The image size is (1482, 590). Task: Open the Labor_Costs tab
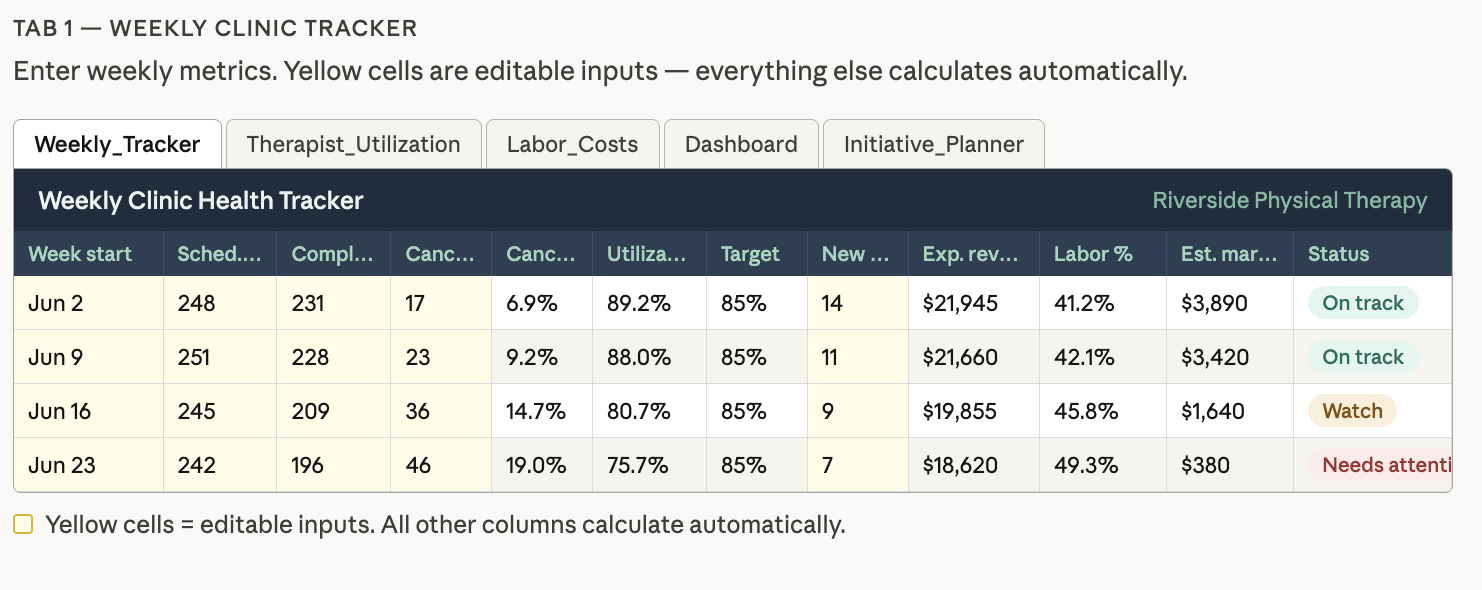pos(572,144)
